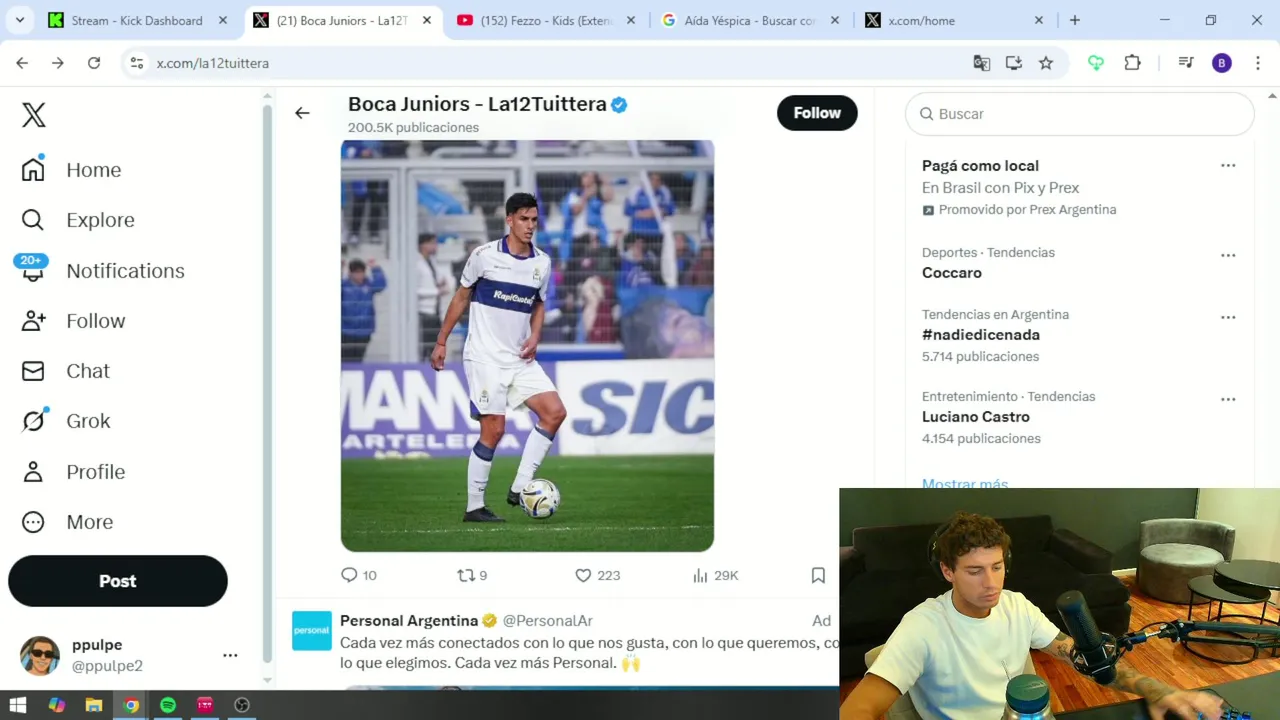Open media controls icon in browser toolbar
The height and width of the screenshot is (720, 1280).
click(x=1186, y=63)
